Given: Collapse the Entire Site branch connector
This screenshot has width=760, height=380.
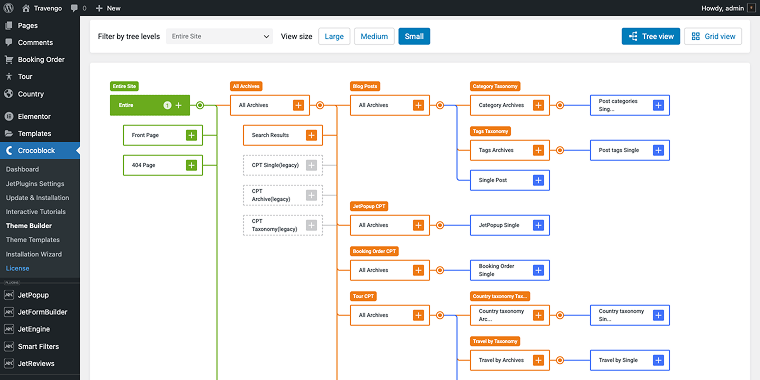Looking at the screenshot, I should (200, 105).
